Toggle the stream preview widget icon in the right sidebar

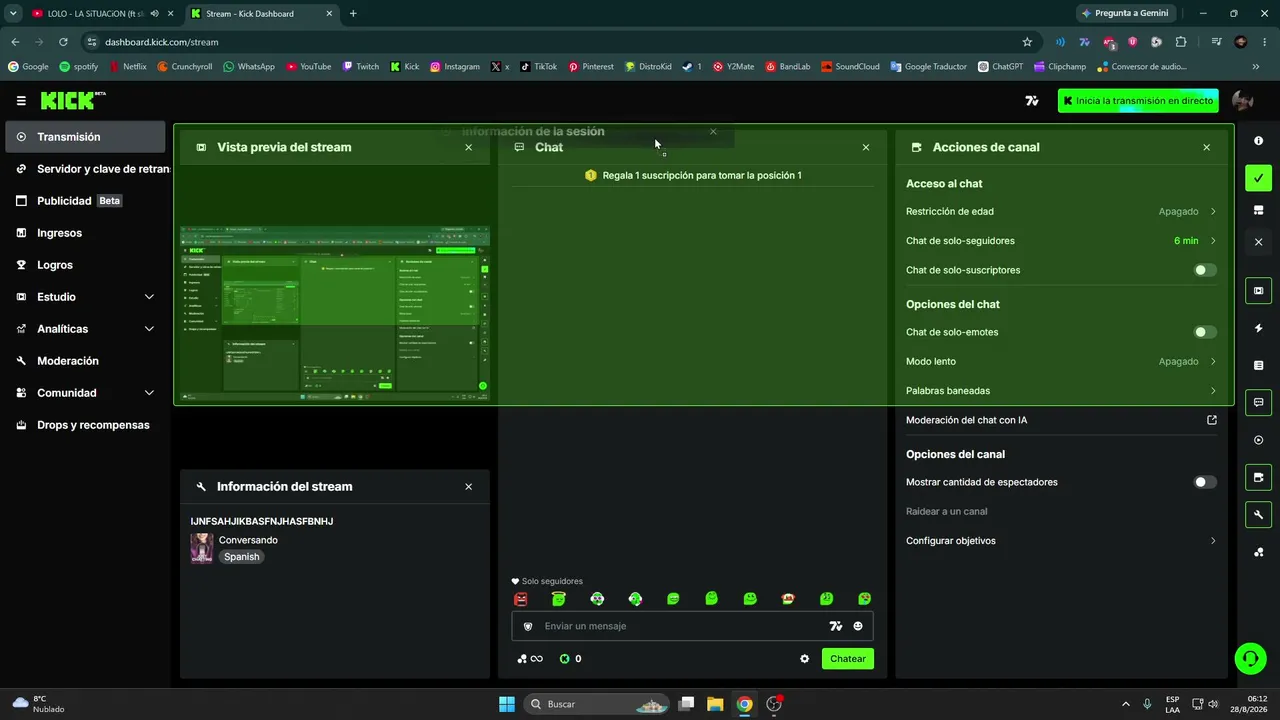[1259, 291]
